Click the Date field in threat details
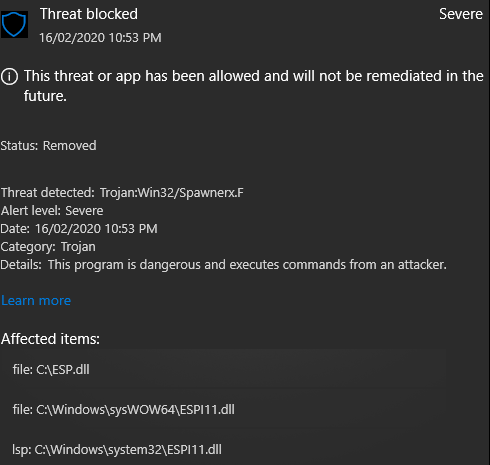The width and height of the screenshot is (490, 465). pyautogui.click(x=79, y=229)
